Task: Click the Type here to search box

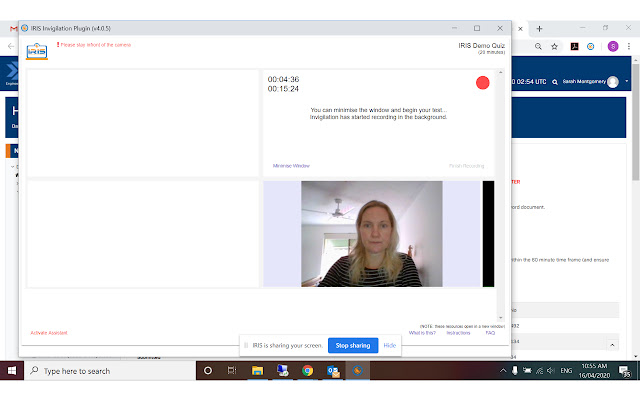Action: click(x=110, y=371)
